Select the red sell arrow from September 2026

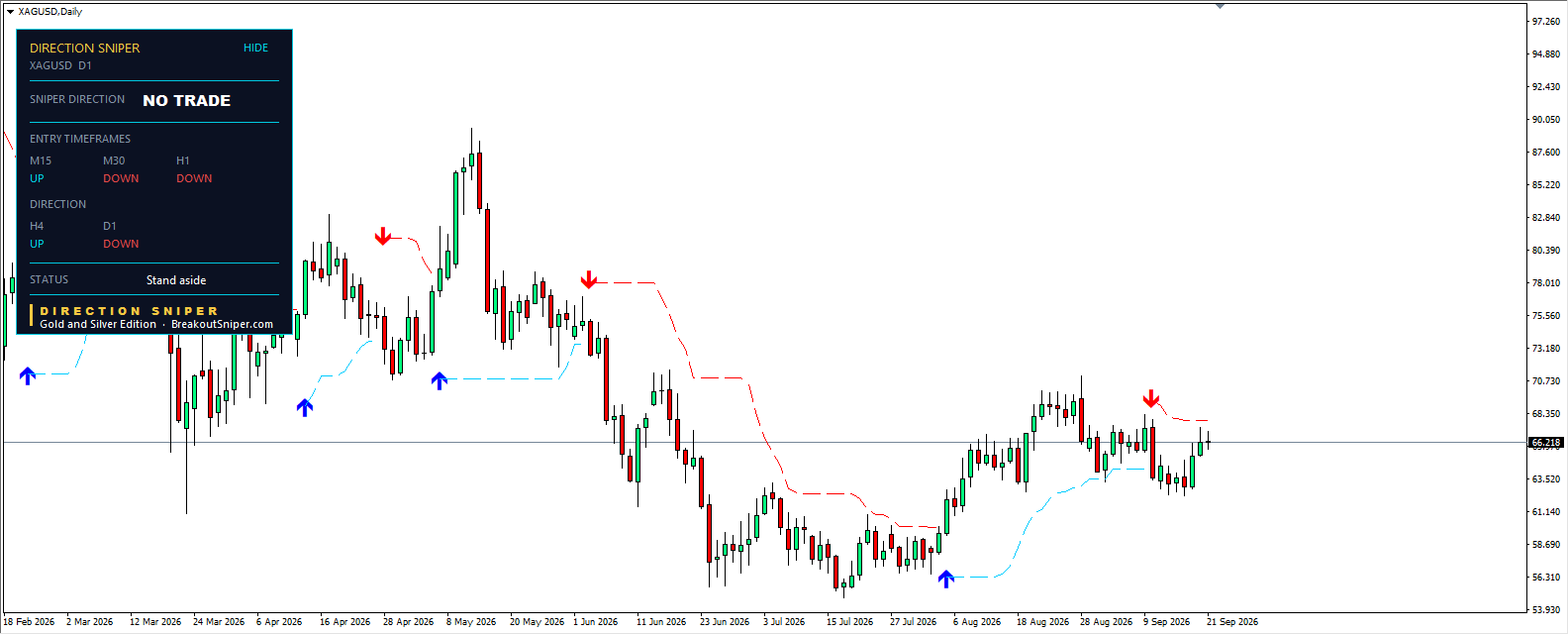coord(1150,398)
